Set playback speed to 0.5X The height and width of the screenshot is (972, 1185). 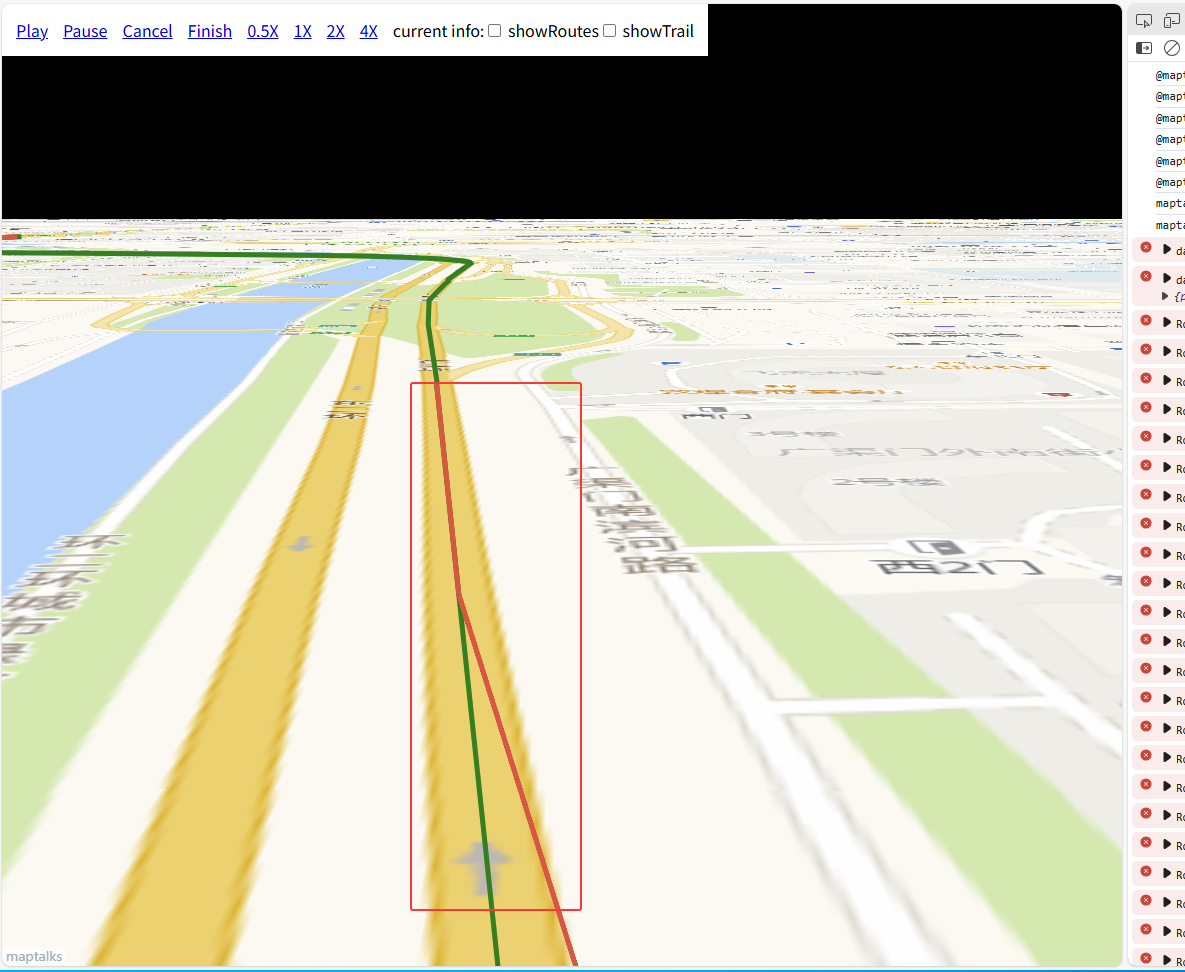point(262,31)
